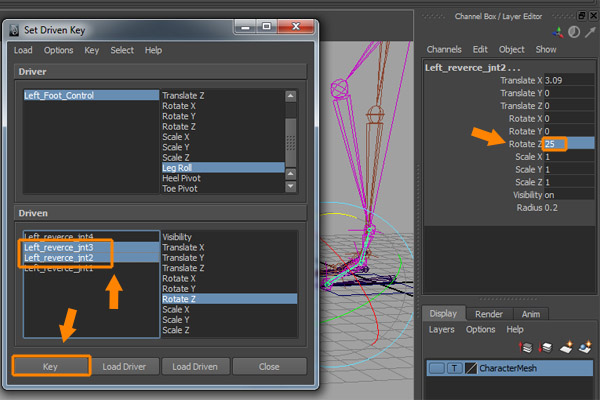This screenshot has width=600, height=400.
Task: Click the arrow icon in Channel Box header
Action: pos(590,31)
